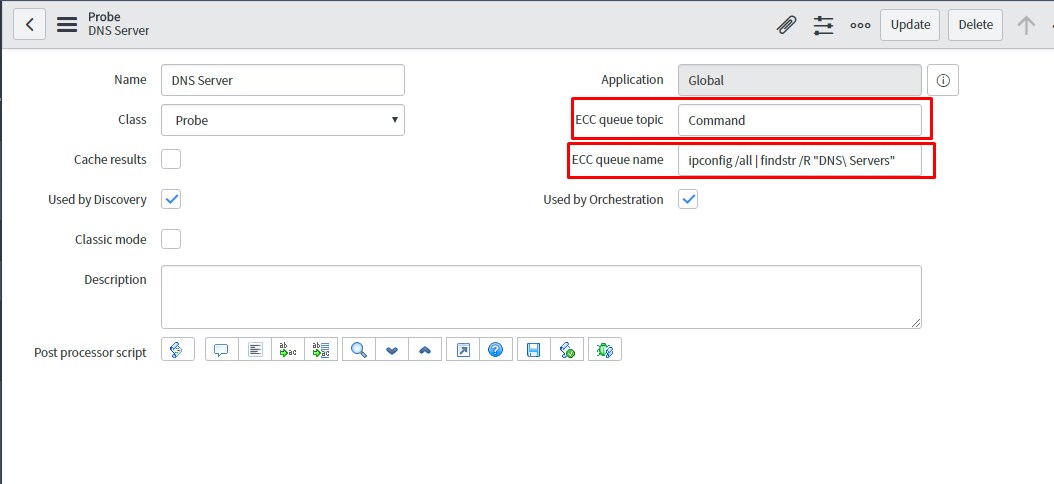Image resolution: width=1054 pixels, height=484 pixels.
Task: Click the ECC queue name input field
Action: coord(799,160)
